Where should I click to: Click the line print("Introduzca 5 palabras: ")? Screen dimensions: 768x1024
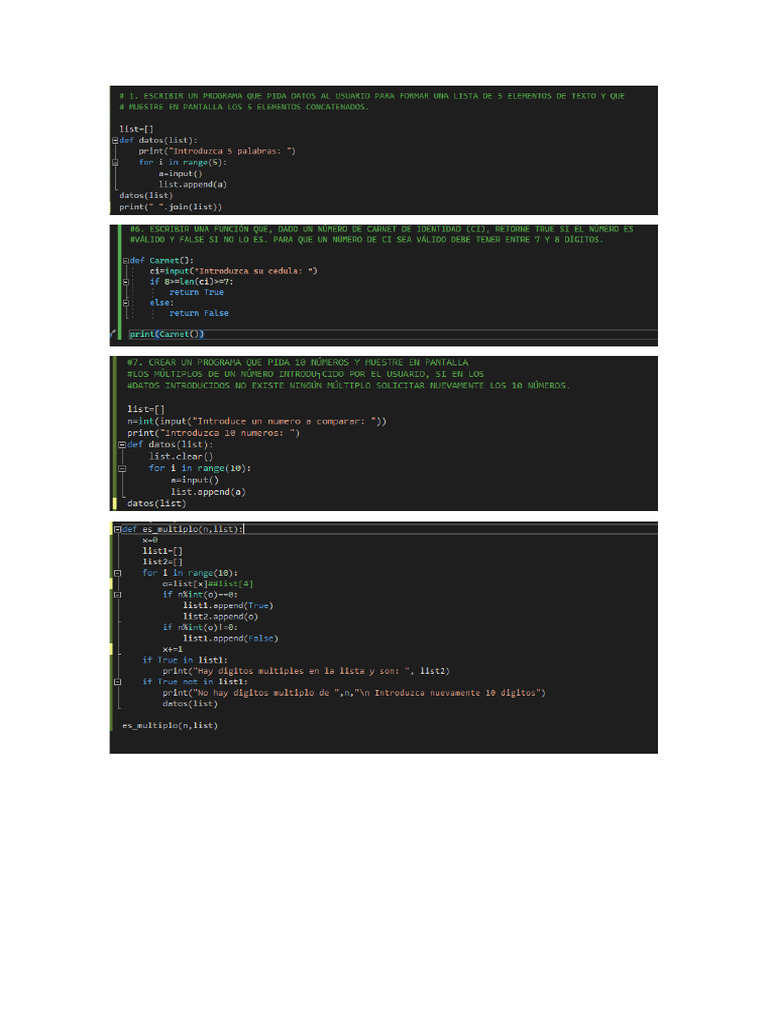(217, 152)
